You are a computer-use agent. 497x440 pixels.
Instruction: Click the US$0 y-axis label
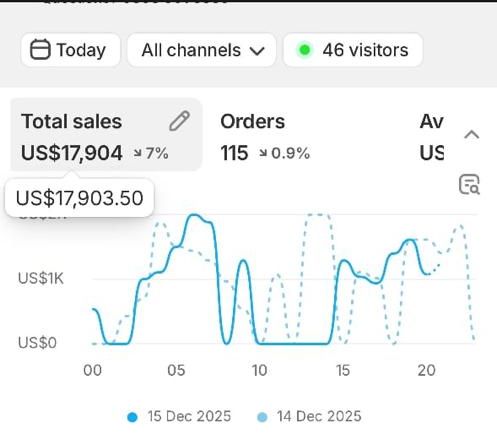37,343
